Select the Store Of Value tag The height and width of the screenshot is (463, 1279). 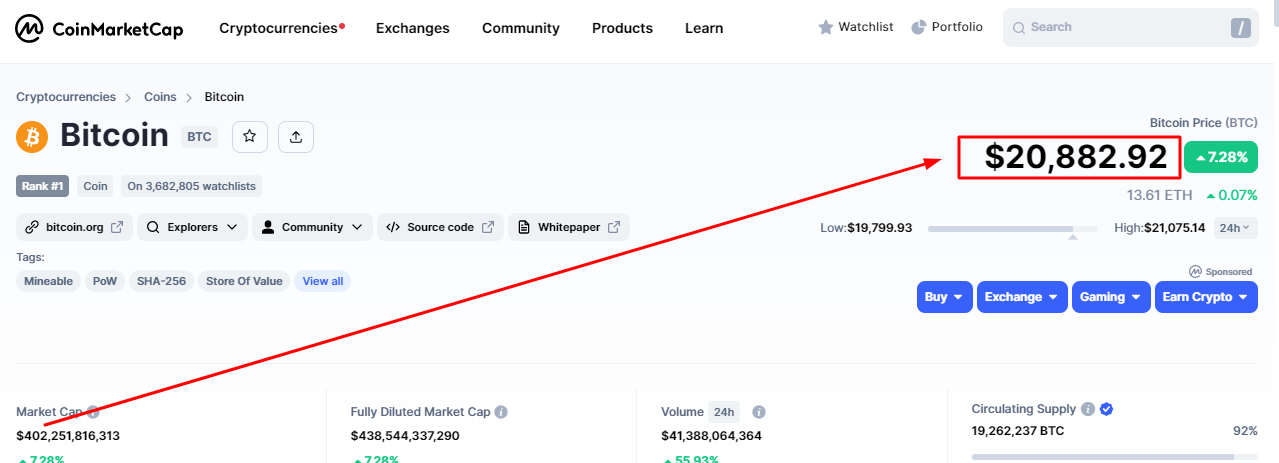point(244,281)
